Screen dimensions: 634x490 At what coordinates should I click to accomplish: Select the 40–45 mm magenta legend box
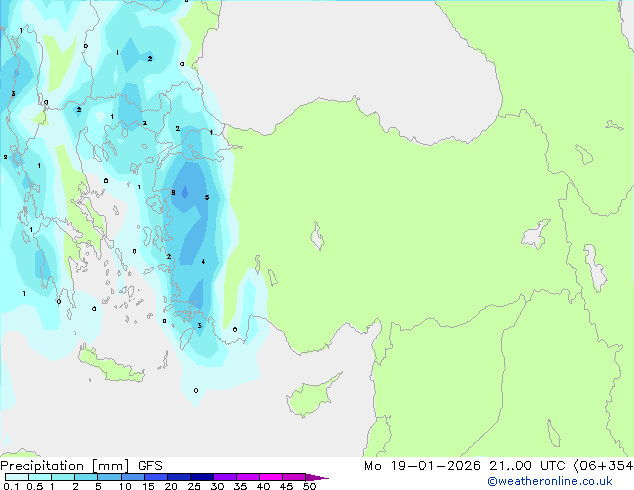[x=271, y=477]
